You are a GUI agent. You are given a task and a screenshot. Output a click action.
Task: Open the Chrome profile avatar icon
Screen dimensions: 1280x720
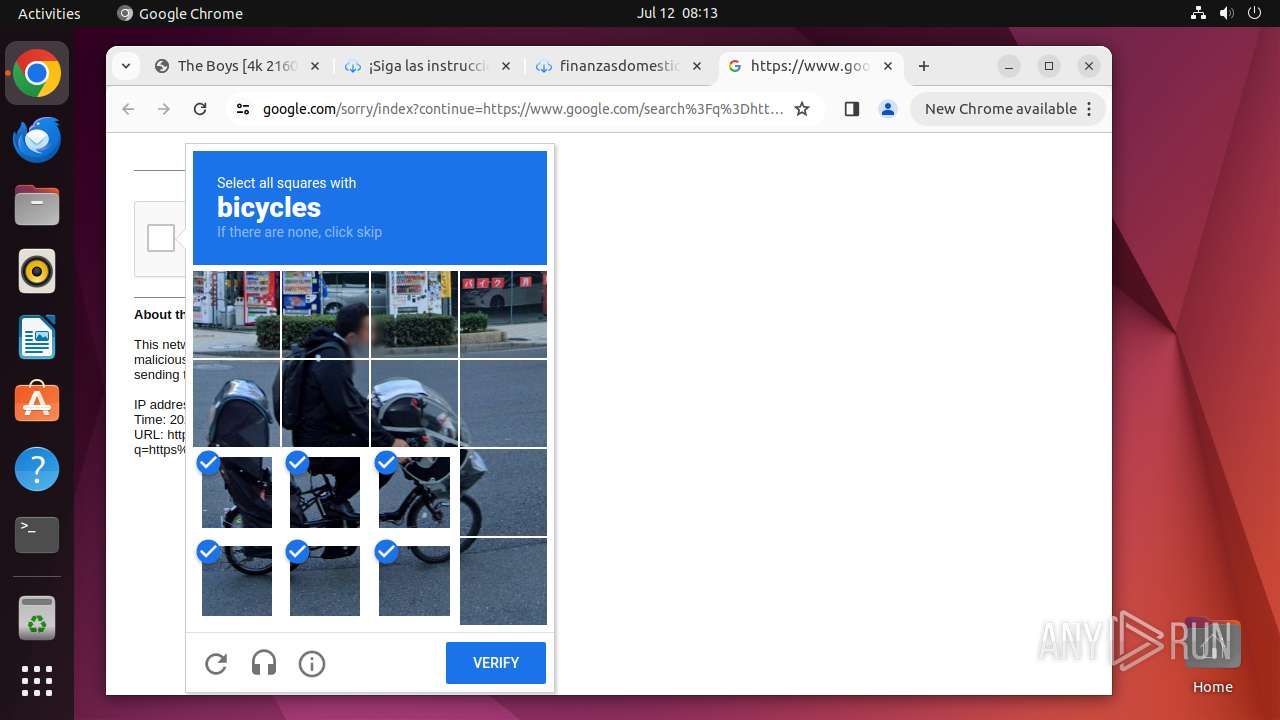coord(888,109)
